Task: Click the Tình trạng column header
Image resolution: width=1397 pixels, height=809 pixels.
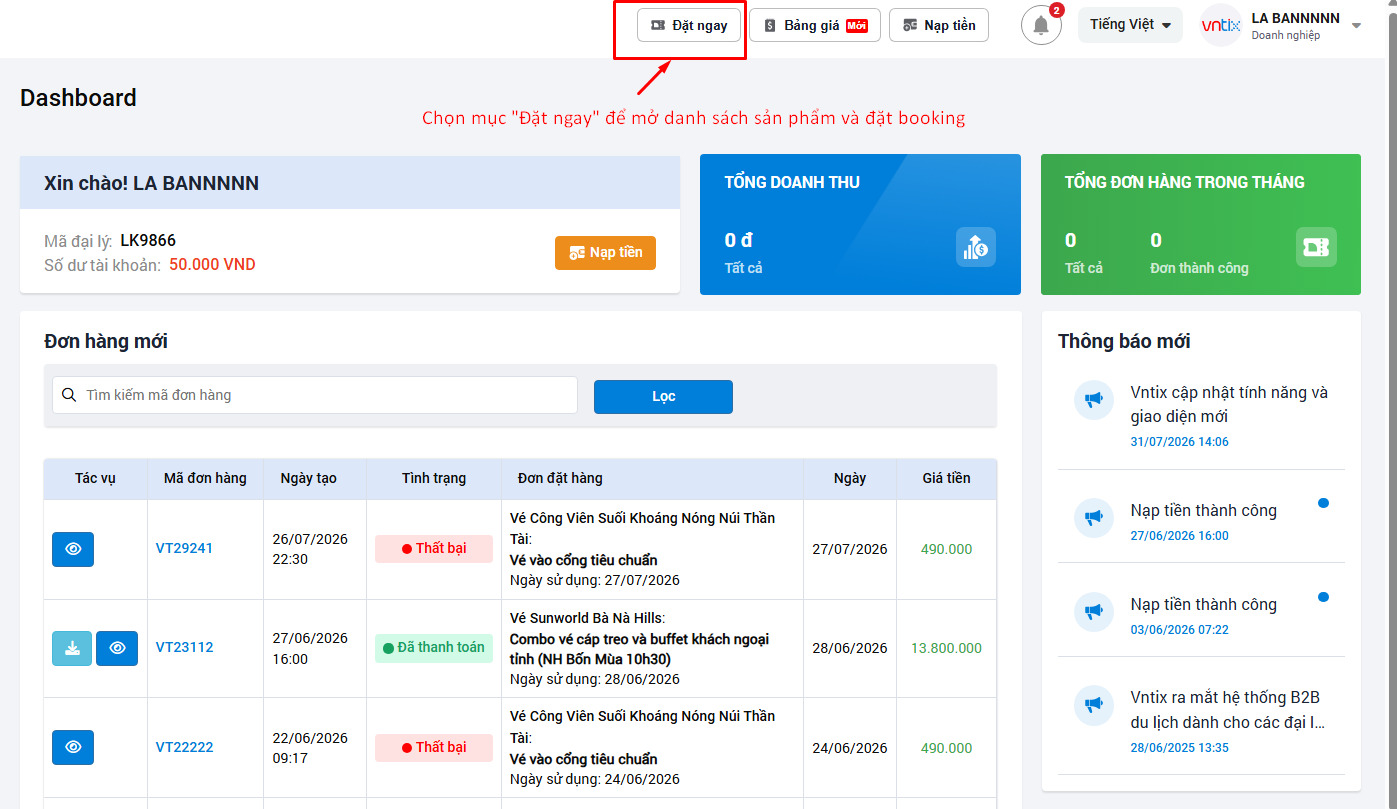Action: point(434,479)
